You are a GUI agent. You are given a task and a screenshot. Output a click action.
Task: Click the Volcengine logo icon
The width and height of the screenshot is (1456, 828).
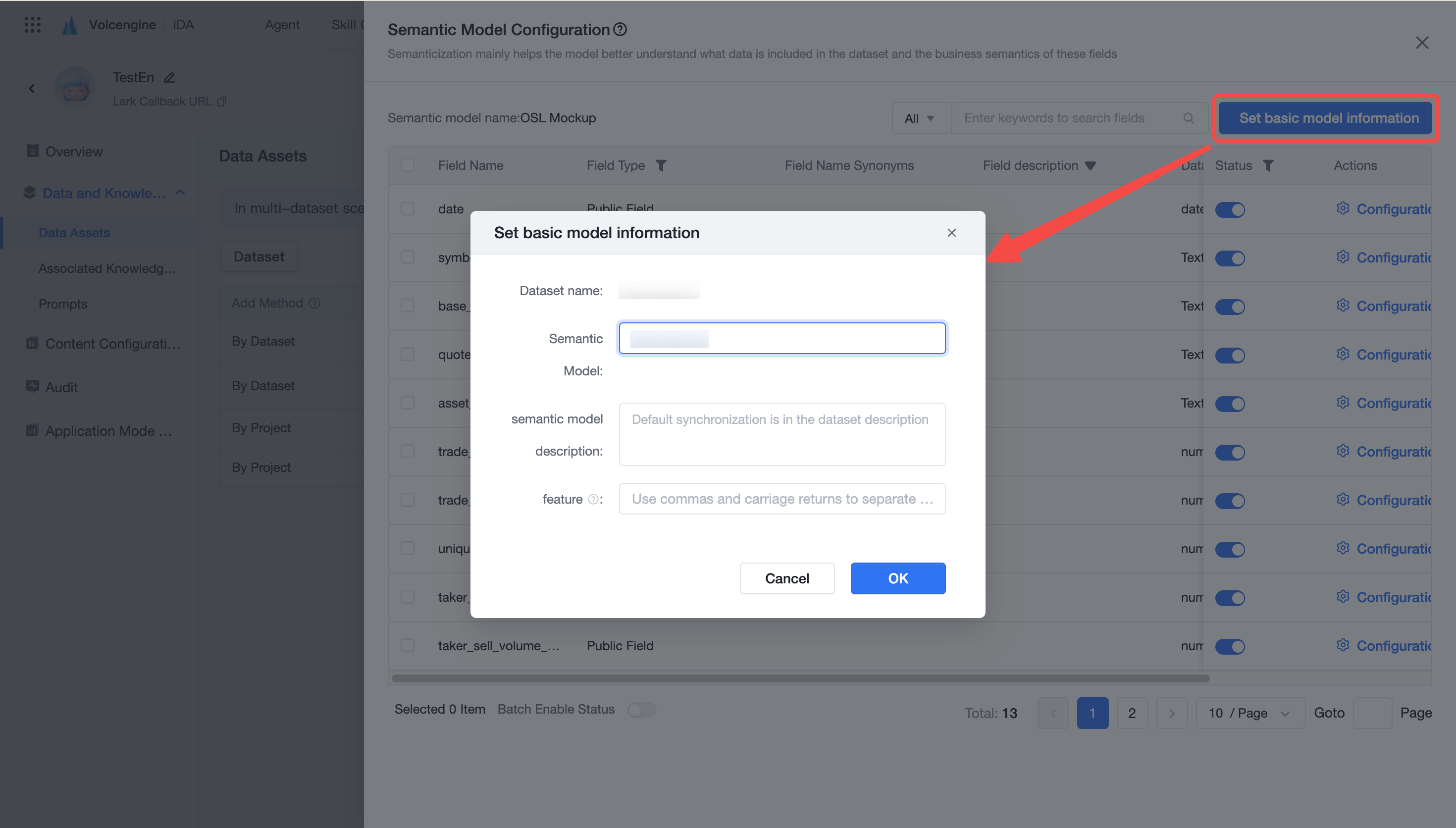(x=69, y=24)
